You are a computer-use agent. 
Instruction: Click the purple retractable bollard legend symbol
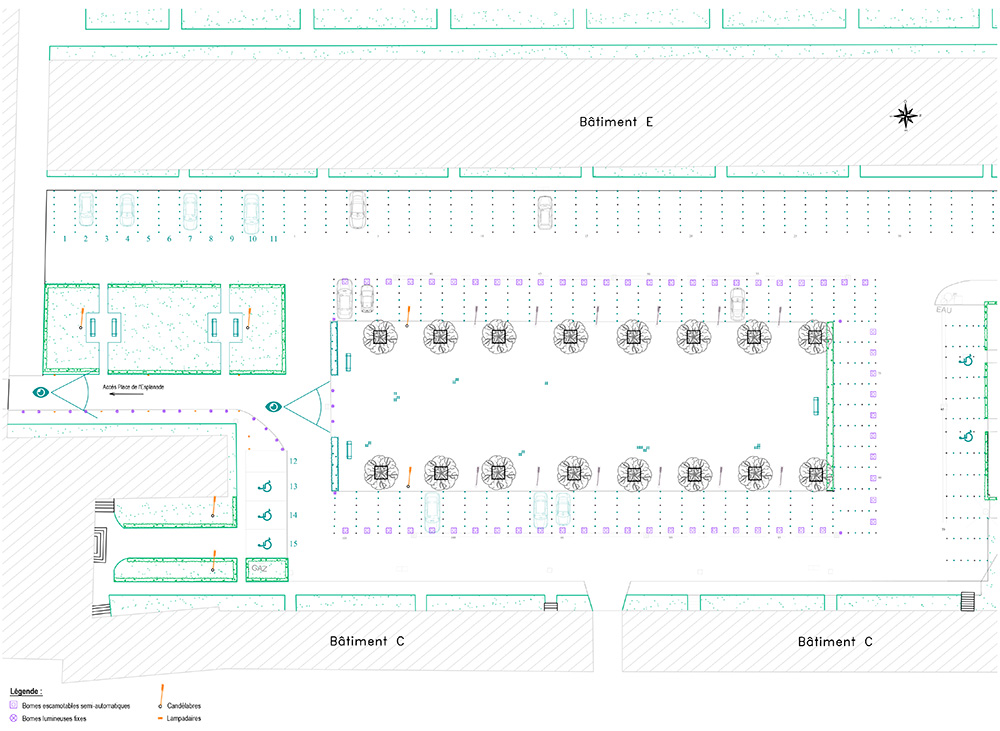[14, 705]
